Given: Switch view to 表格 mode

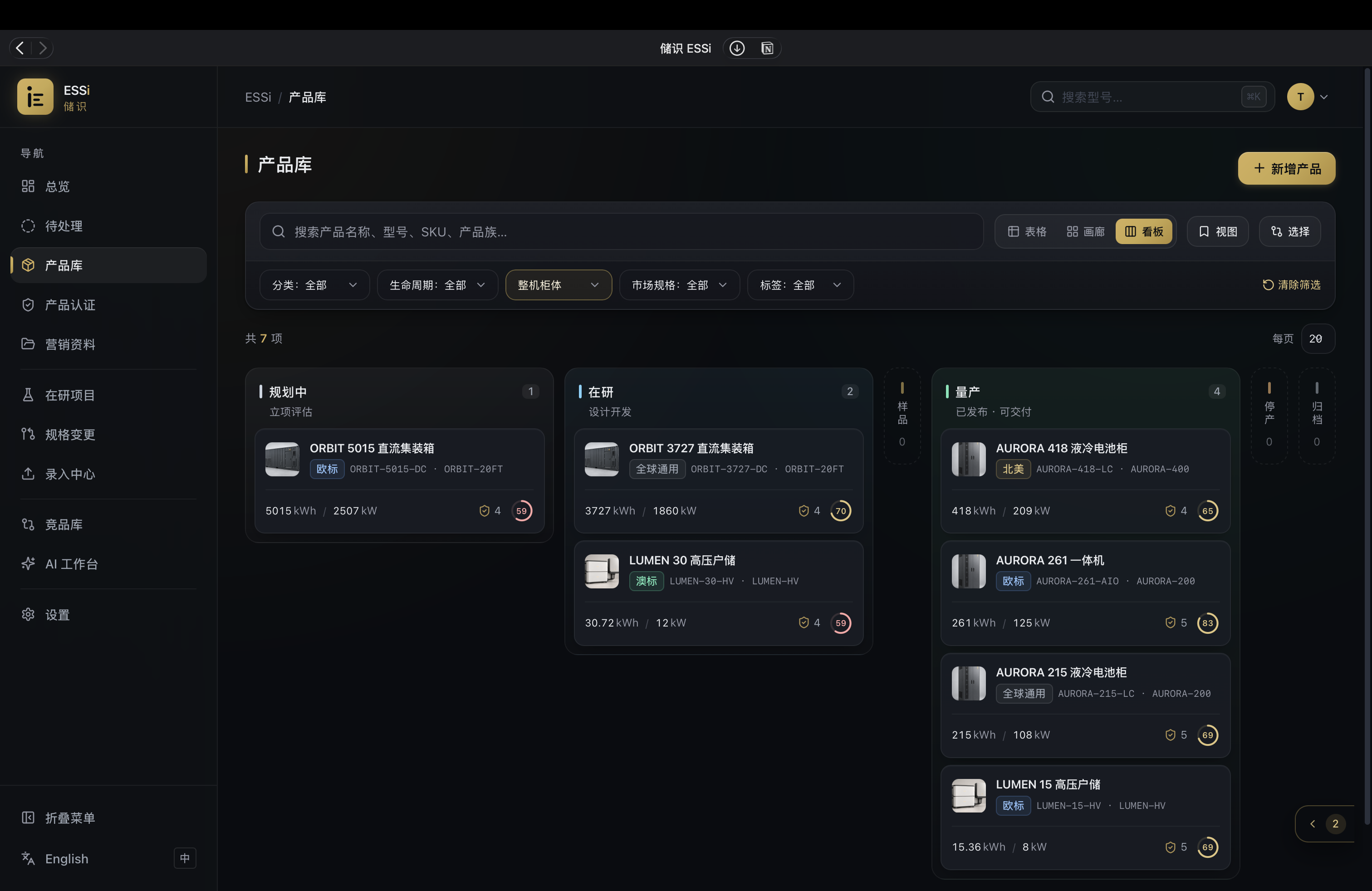Looking at the screenshot, I should 1027,232.
